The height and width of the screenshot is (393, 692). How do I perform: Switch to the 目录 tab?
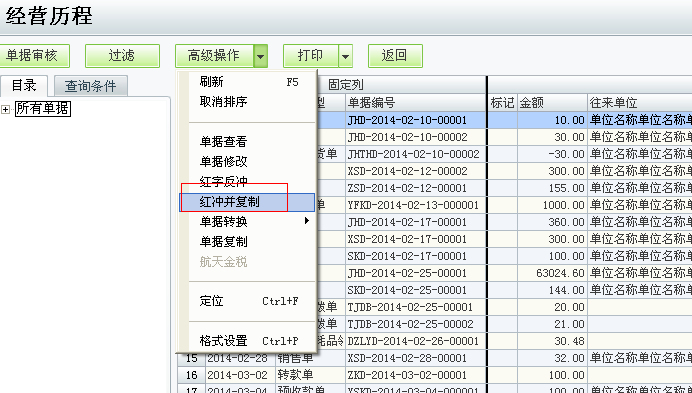pos(24,86)
